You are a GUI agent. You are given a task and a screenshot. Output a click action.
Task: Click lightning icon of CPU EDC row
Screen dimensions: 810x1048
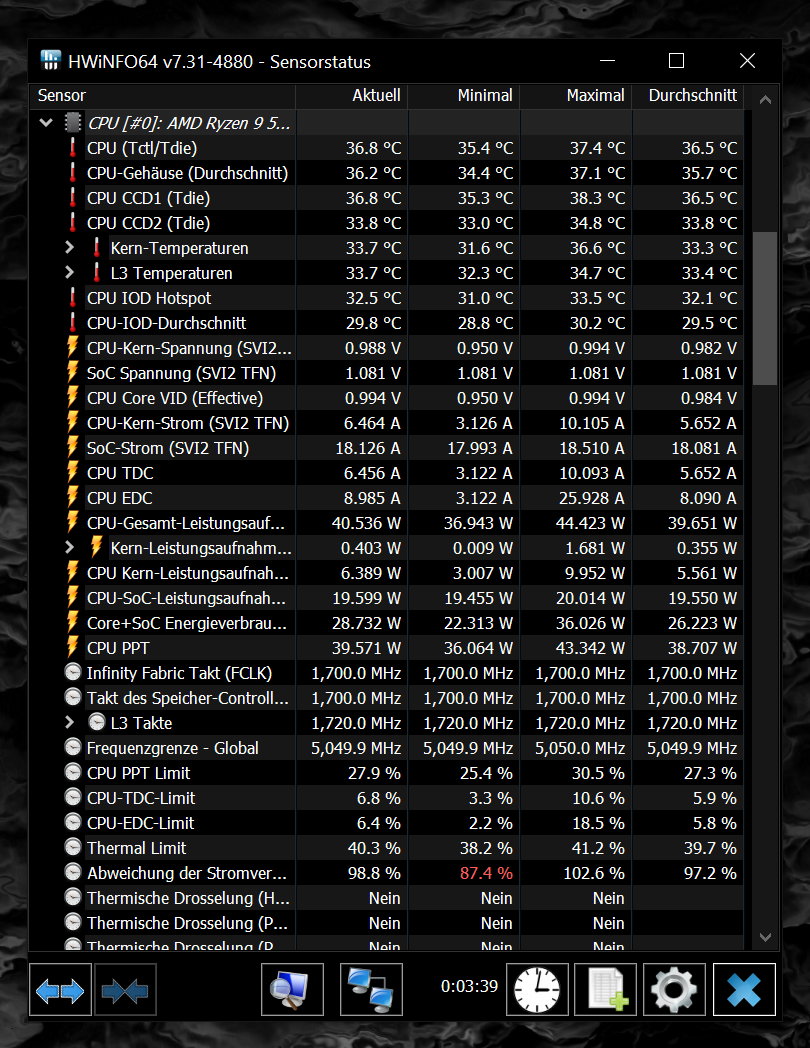[73, 497]
